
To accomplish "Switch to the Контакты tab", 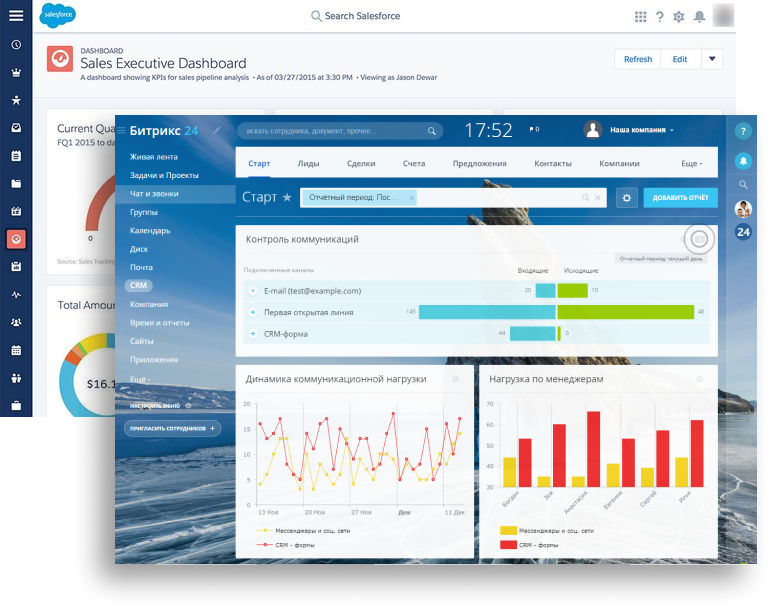I will tap(553, 163).
